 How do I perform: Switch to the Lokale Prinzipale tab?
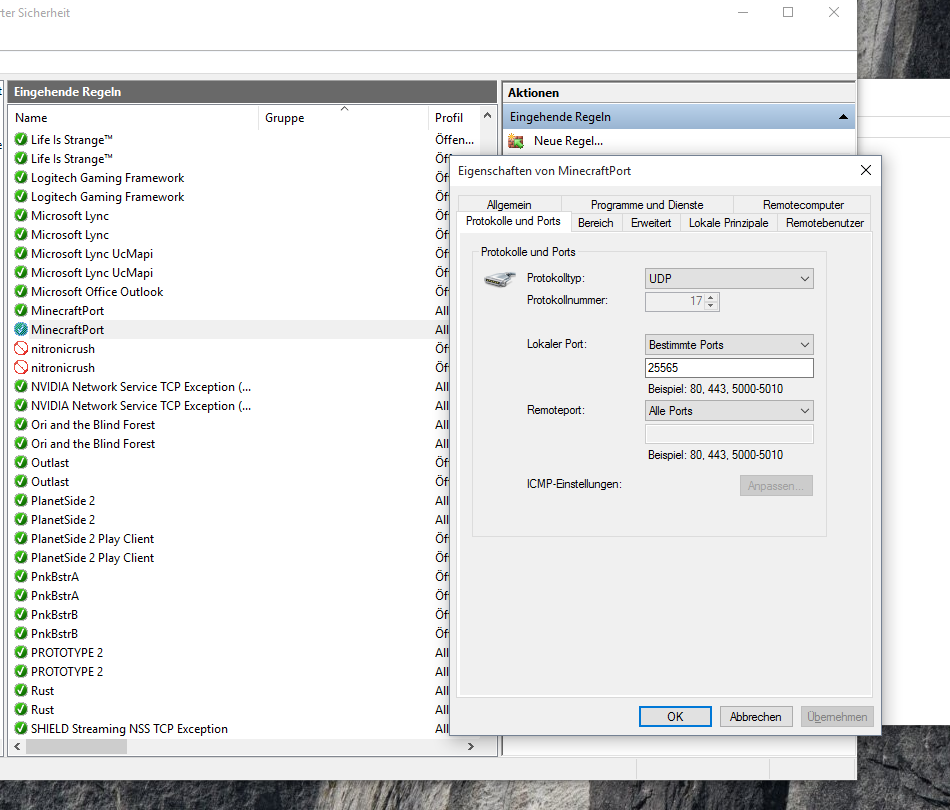(x=728, y=223)
